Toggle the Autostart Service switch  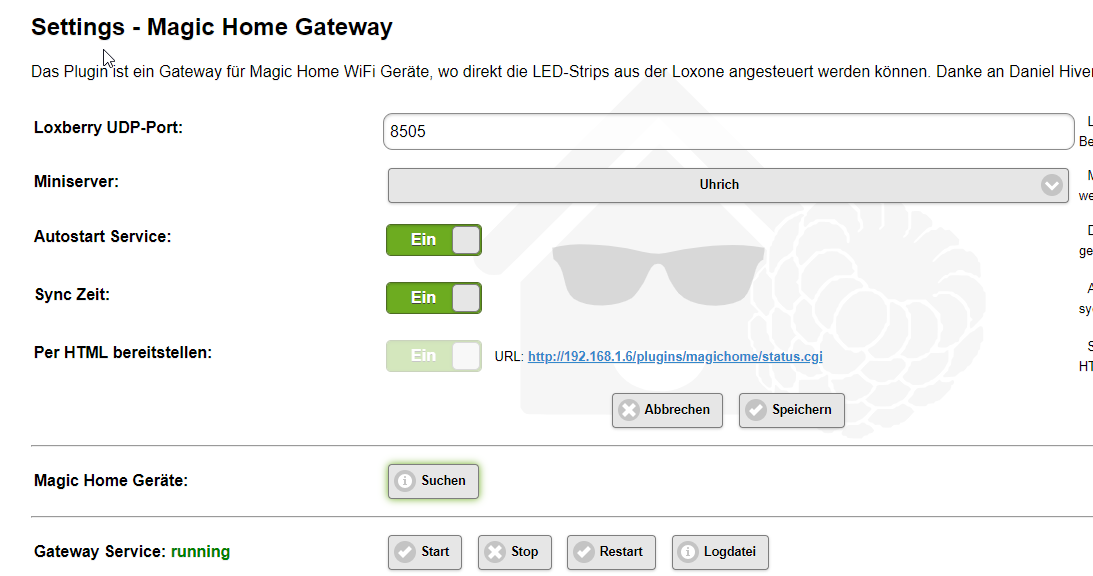click(x=434, y=240)
